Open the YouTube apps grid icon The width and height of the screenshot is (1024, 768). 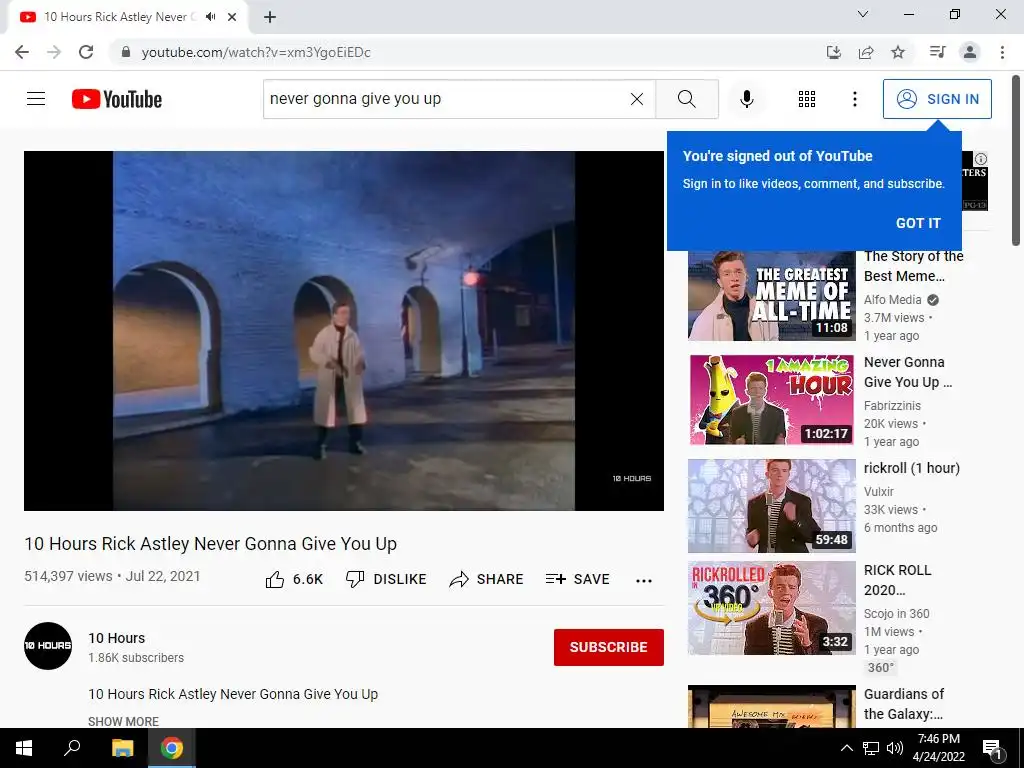tap(807, 99)
